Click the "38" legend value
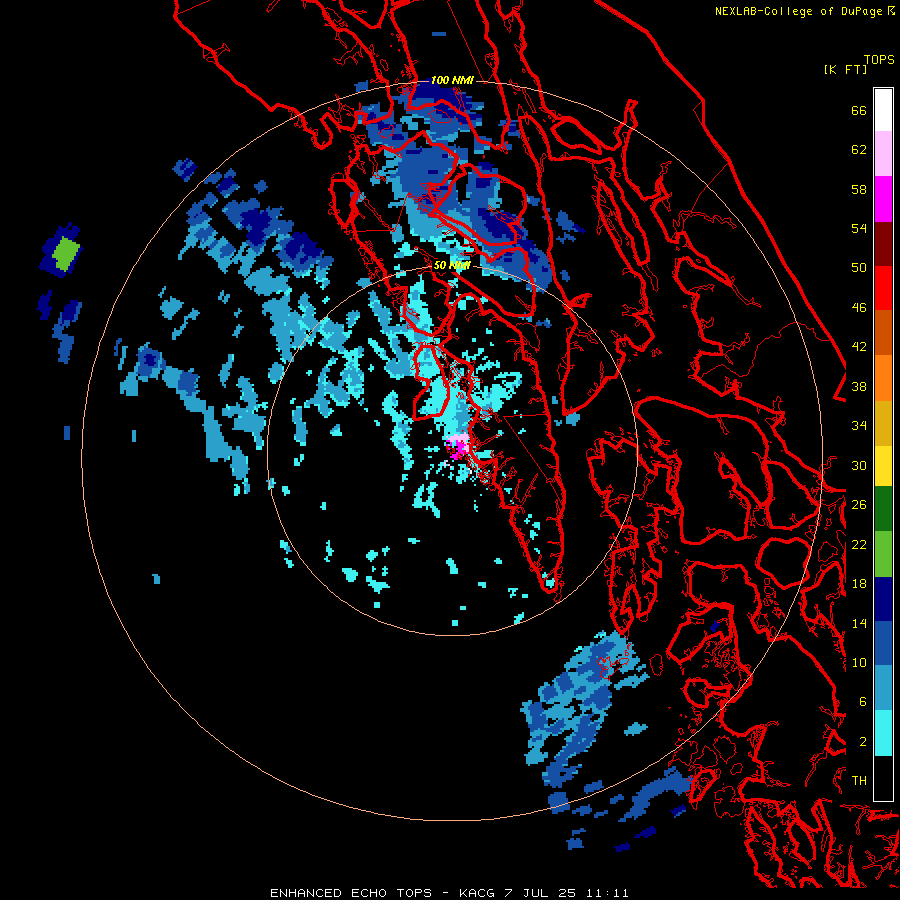The image size is (900, 900). (859, 386)
